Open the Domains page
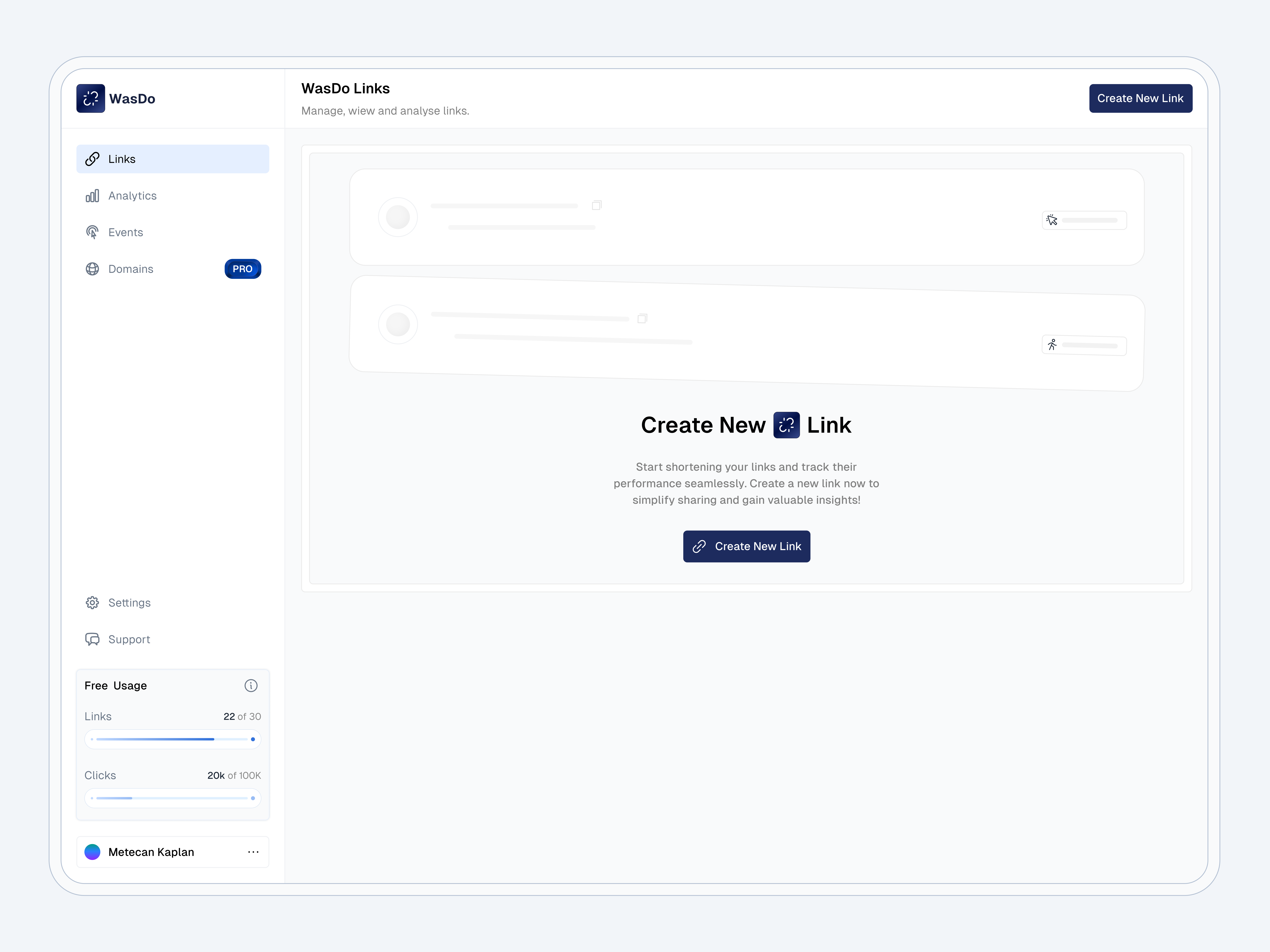This screenshot has height=952, width=1270. (173, 269)
